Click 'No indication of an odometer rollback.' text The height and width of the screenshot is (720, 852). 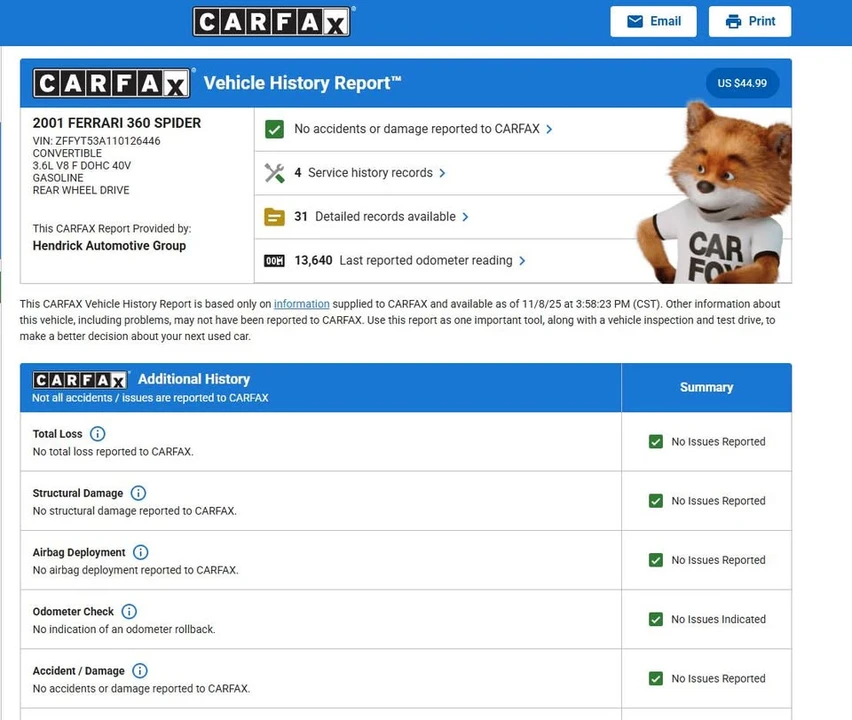(x=124, y=629)
